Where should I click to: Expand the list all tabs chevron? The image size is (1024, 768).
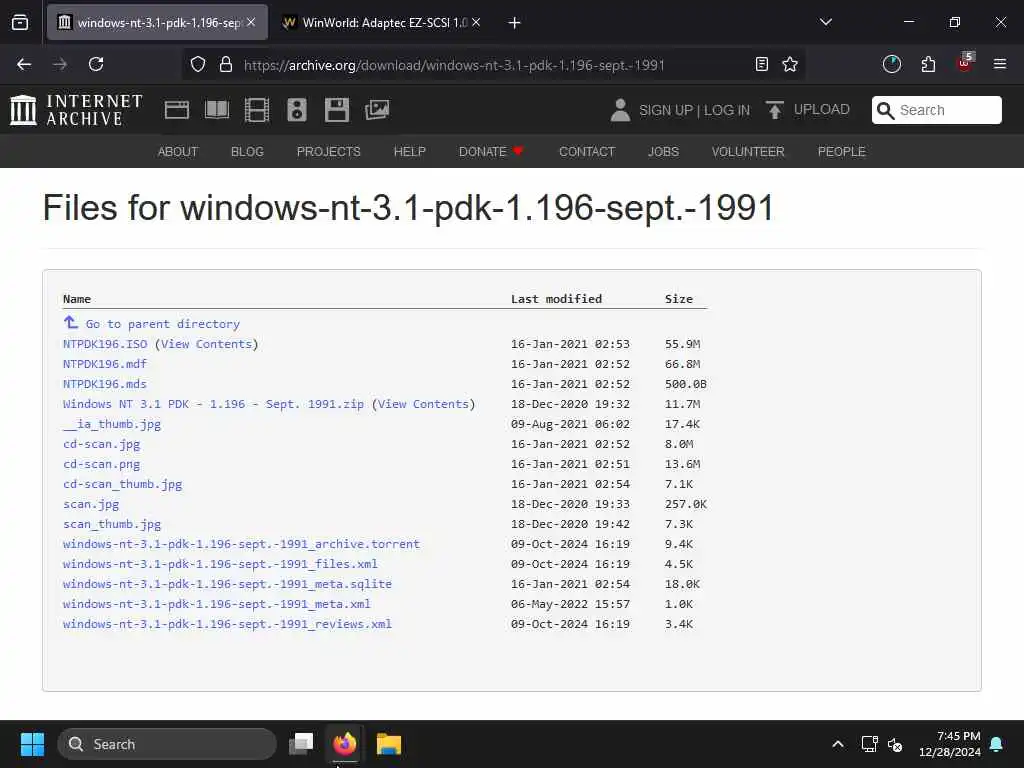tap(826, 22)
